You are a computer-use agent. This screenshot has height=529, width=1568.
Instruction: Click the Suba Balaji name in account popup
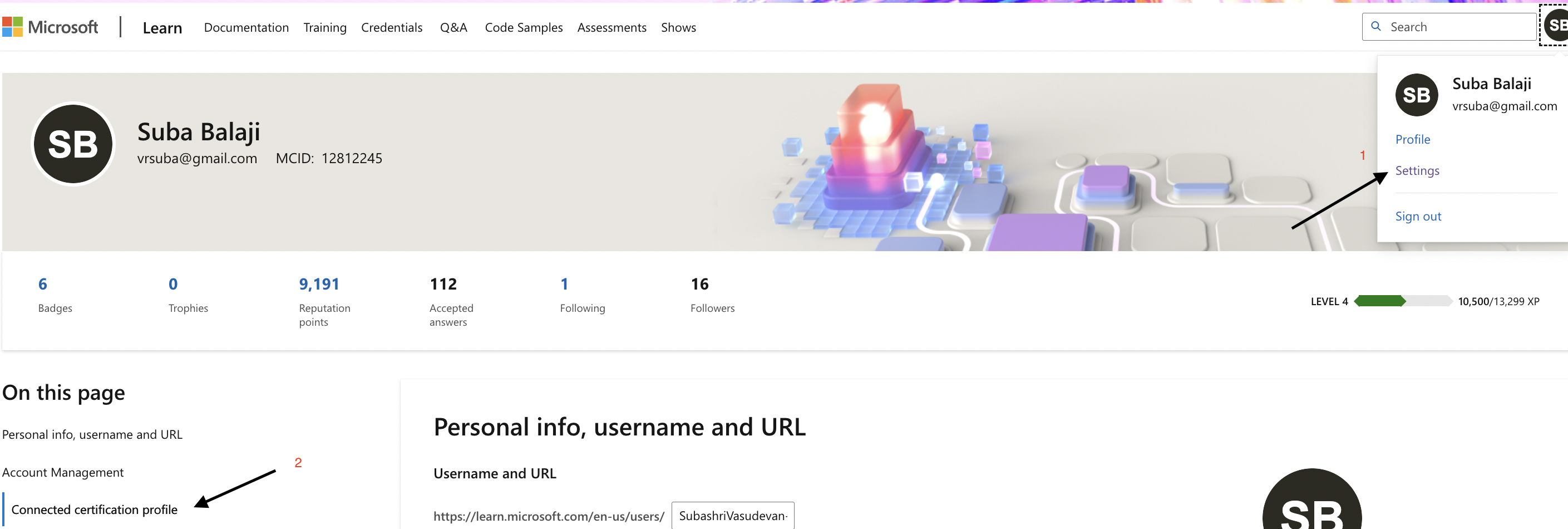coord(1491,84)
